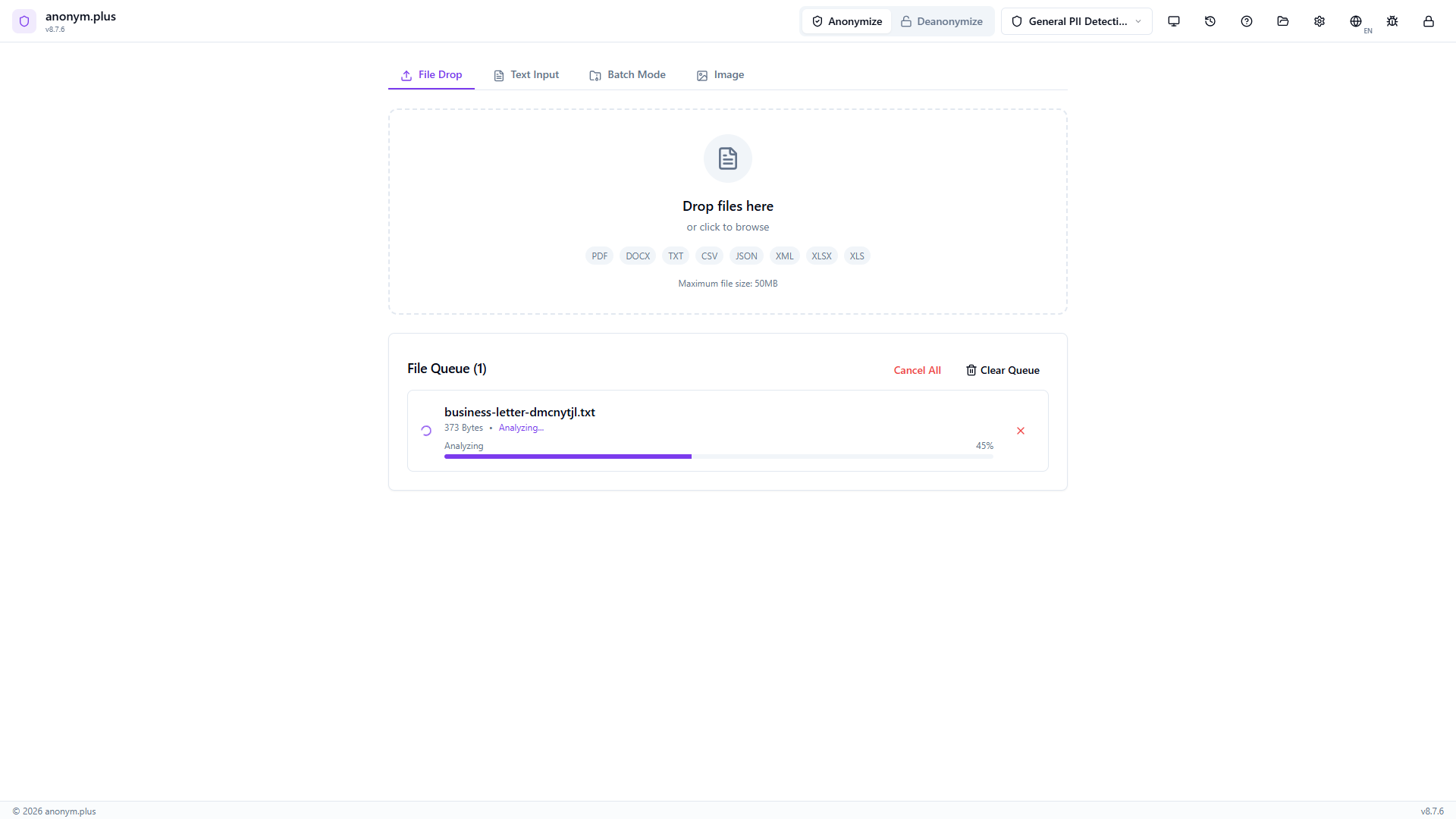The width and height of the screenshot is (1456, 819).
Task: Switch to the Text Input tab
Action: (526, 74)
